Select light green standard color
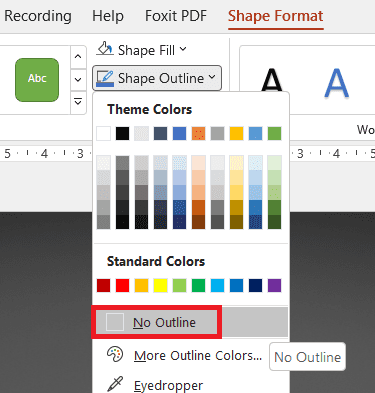The width and height of the screenshot is (375, 393). coord(179,285)
